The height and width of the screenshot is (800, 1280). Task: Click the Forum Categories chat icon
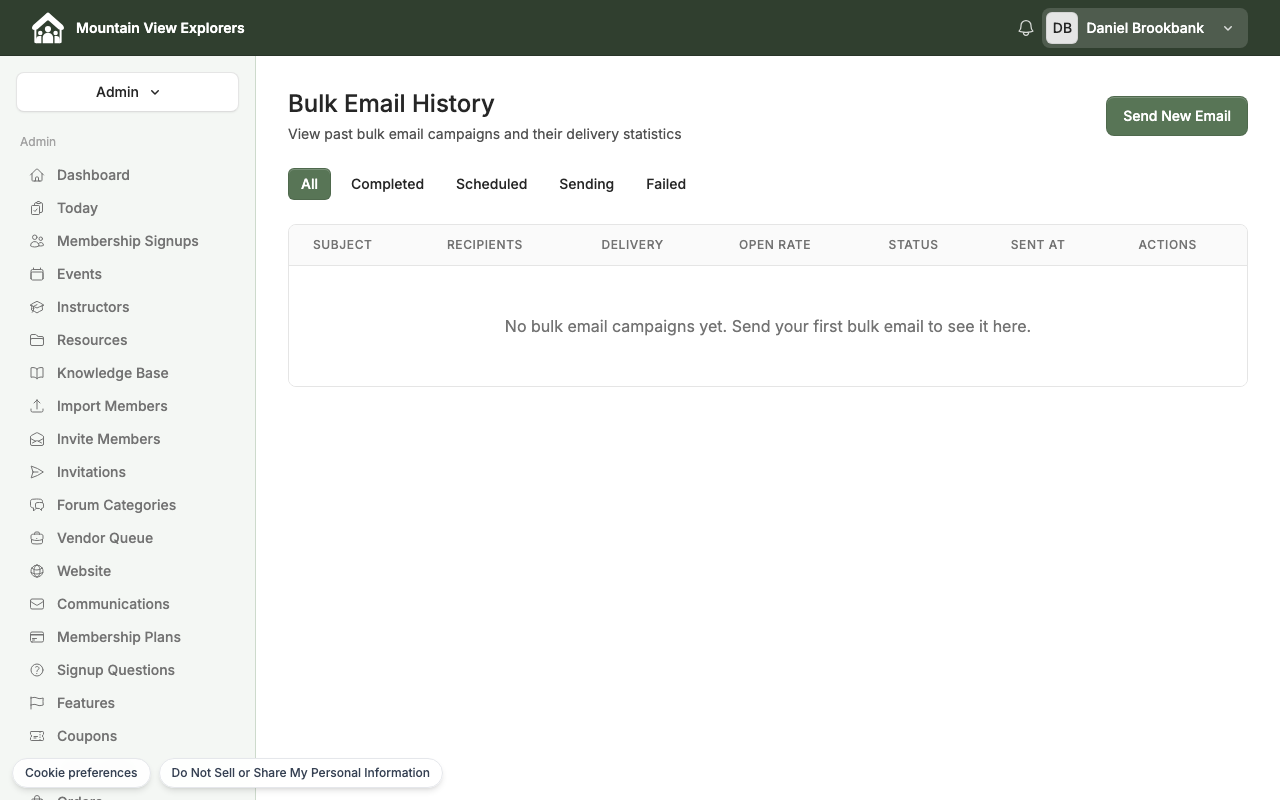[x=37, y=505]
